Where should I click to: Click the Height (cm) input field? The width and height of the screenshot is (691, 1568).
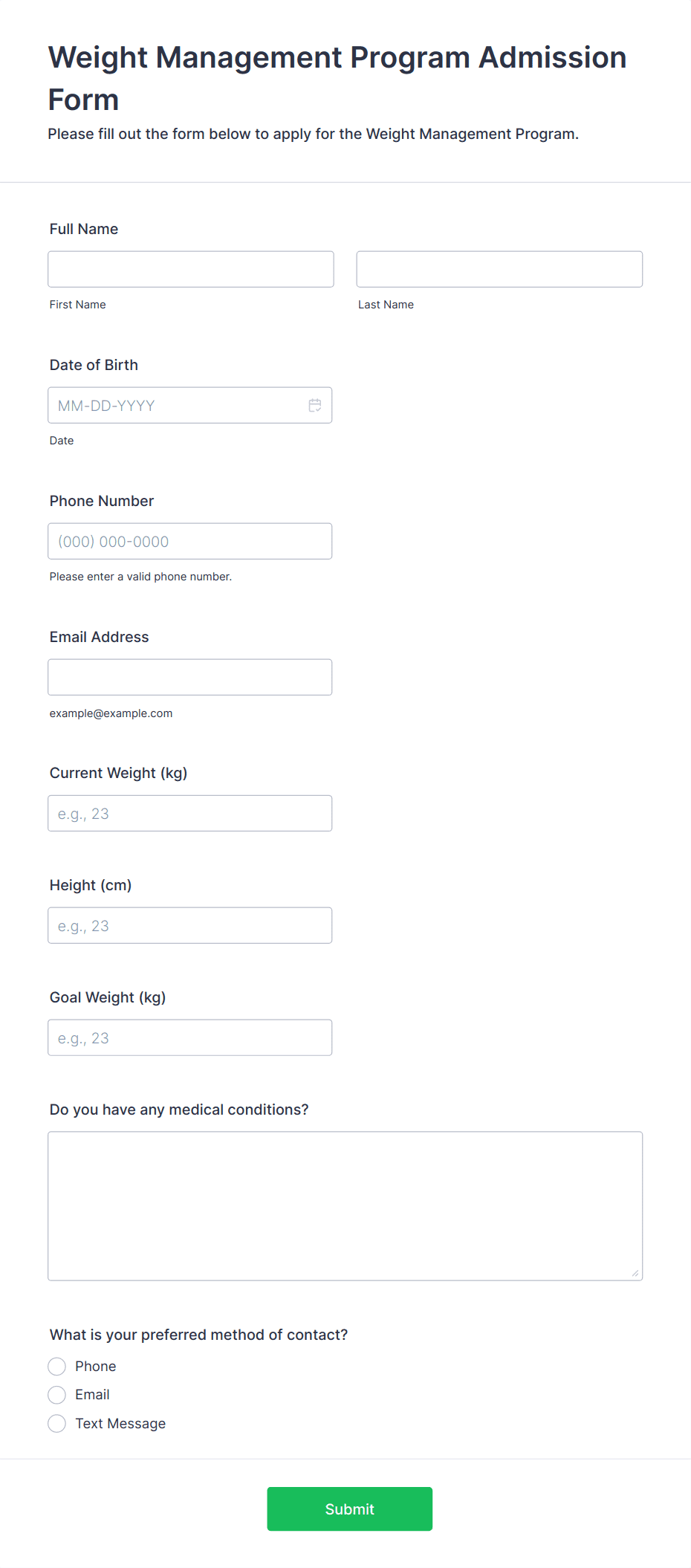pos(190,925)
